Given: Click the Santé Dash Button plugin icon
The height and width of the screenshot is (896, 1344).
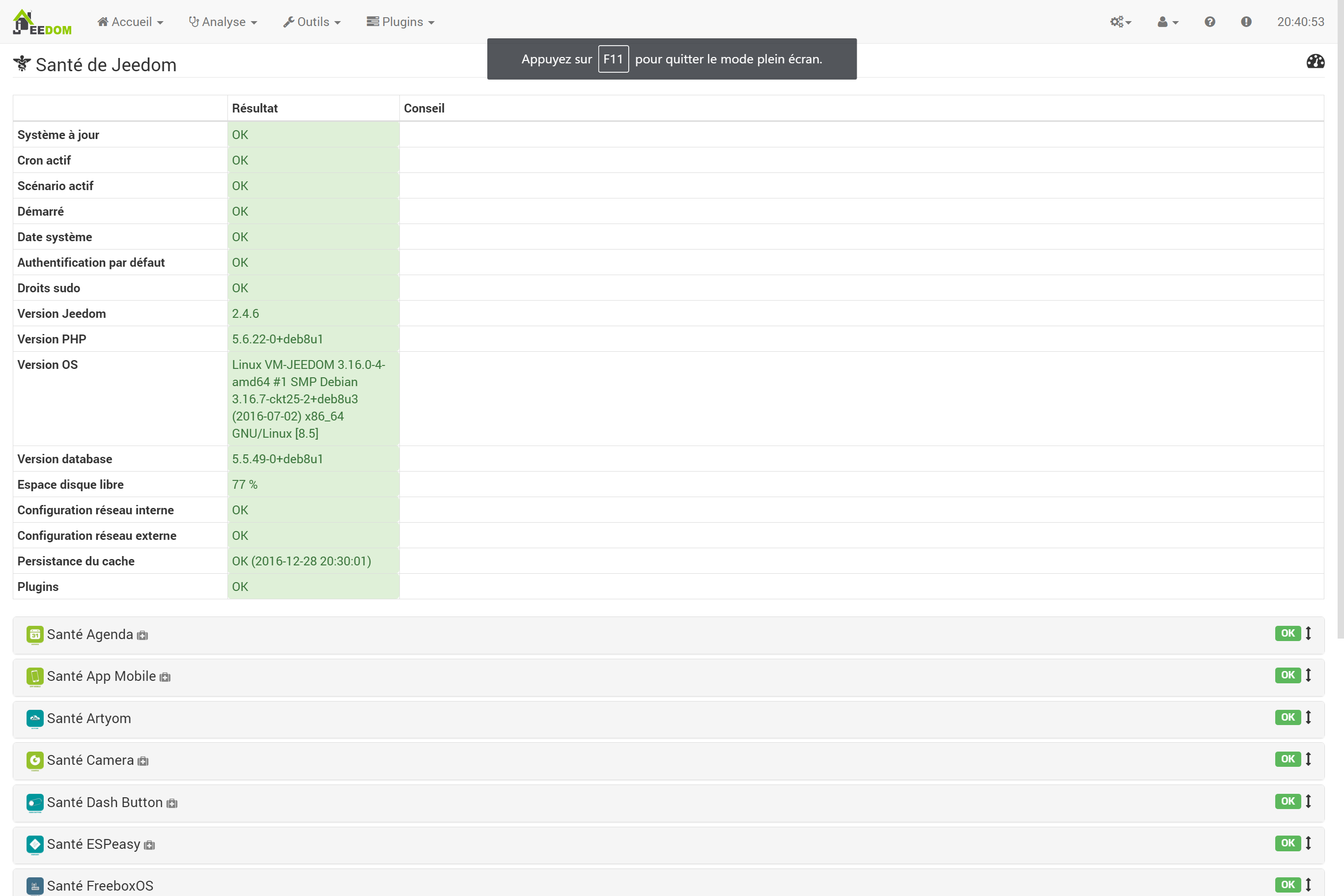Looking at the screenshot, I should click(x=35, y=802).
